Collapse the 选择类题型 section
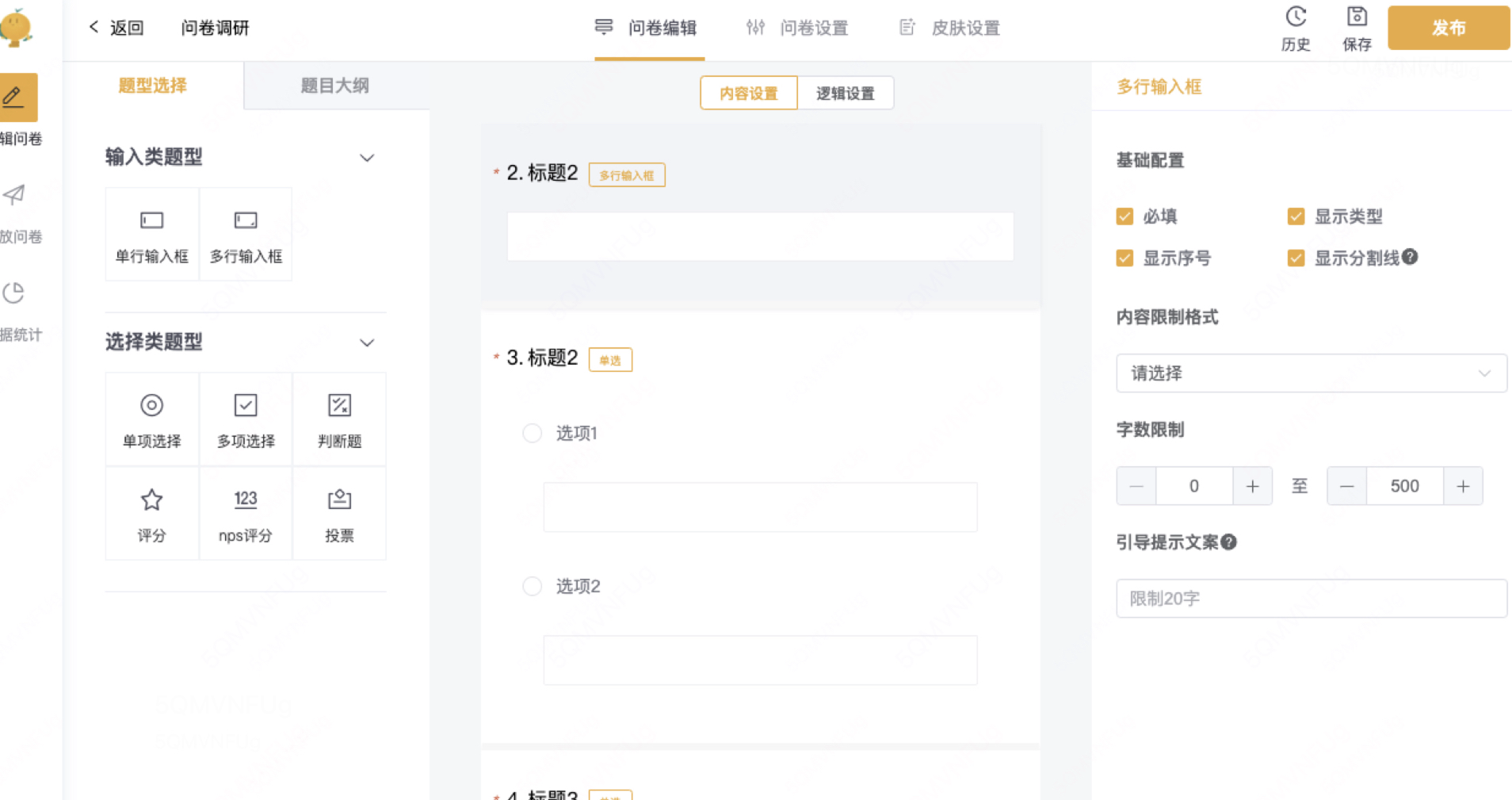1512x800 pixels. [367, 343]
